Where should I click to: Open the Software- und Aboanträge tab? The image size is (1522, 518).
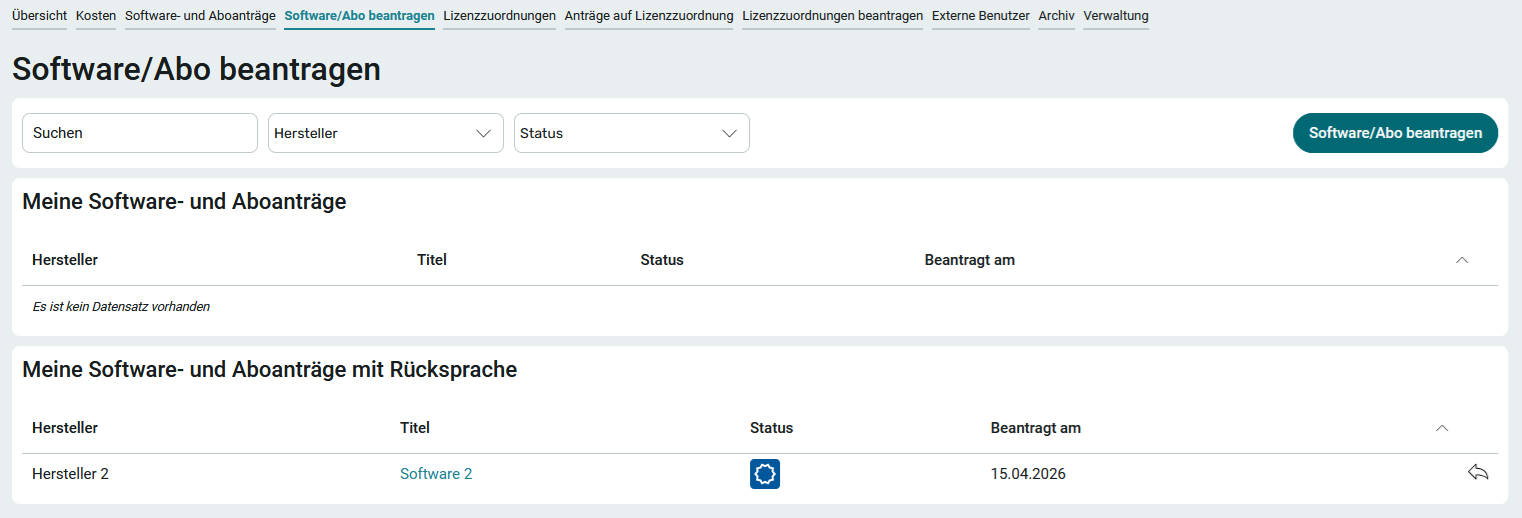pos(200,16)
